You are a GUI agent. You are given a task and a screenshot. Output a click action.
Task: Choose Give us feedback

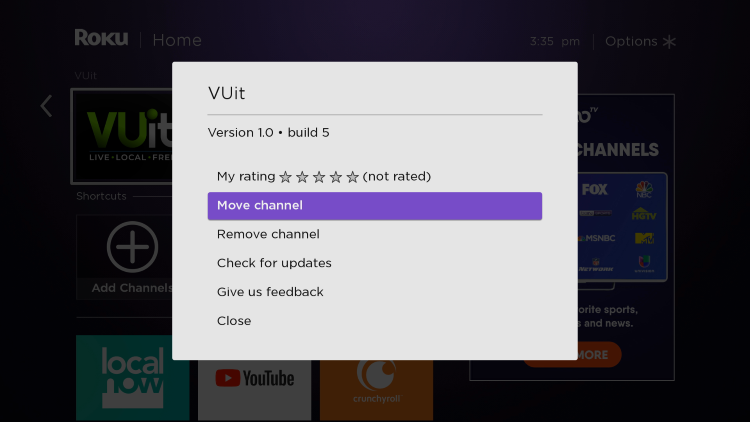[x=375, y=292]
